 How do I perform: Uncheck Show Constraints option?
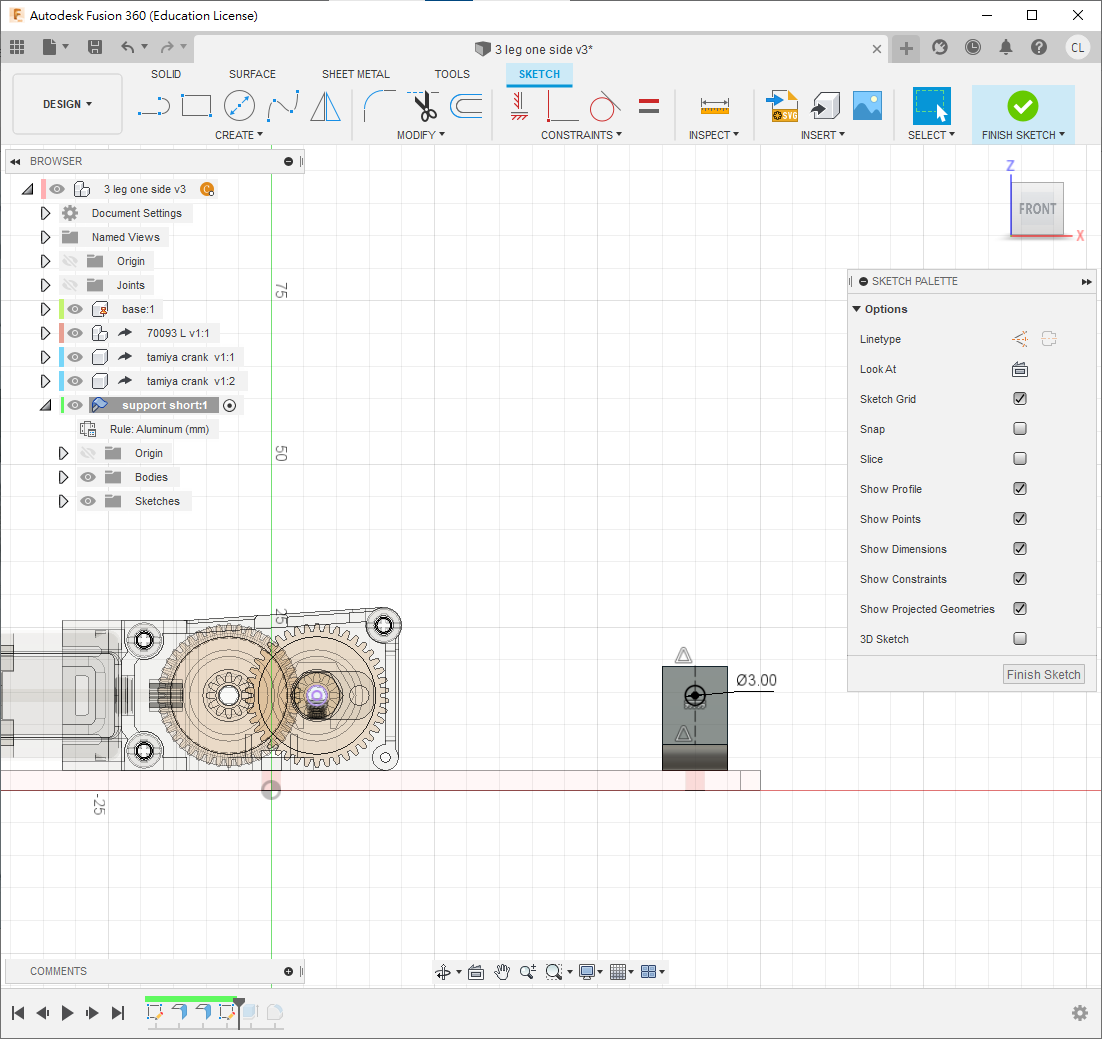[x=1020, y=579]
